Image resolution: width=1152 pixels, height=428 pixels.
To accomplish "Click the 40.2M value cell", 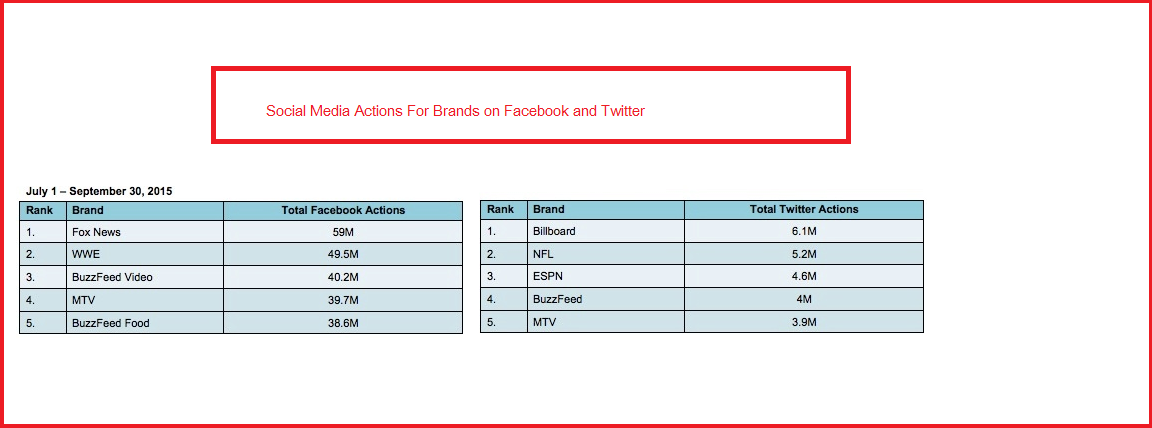I will [343, 277].
